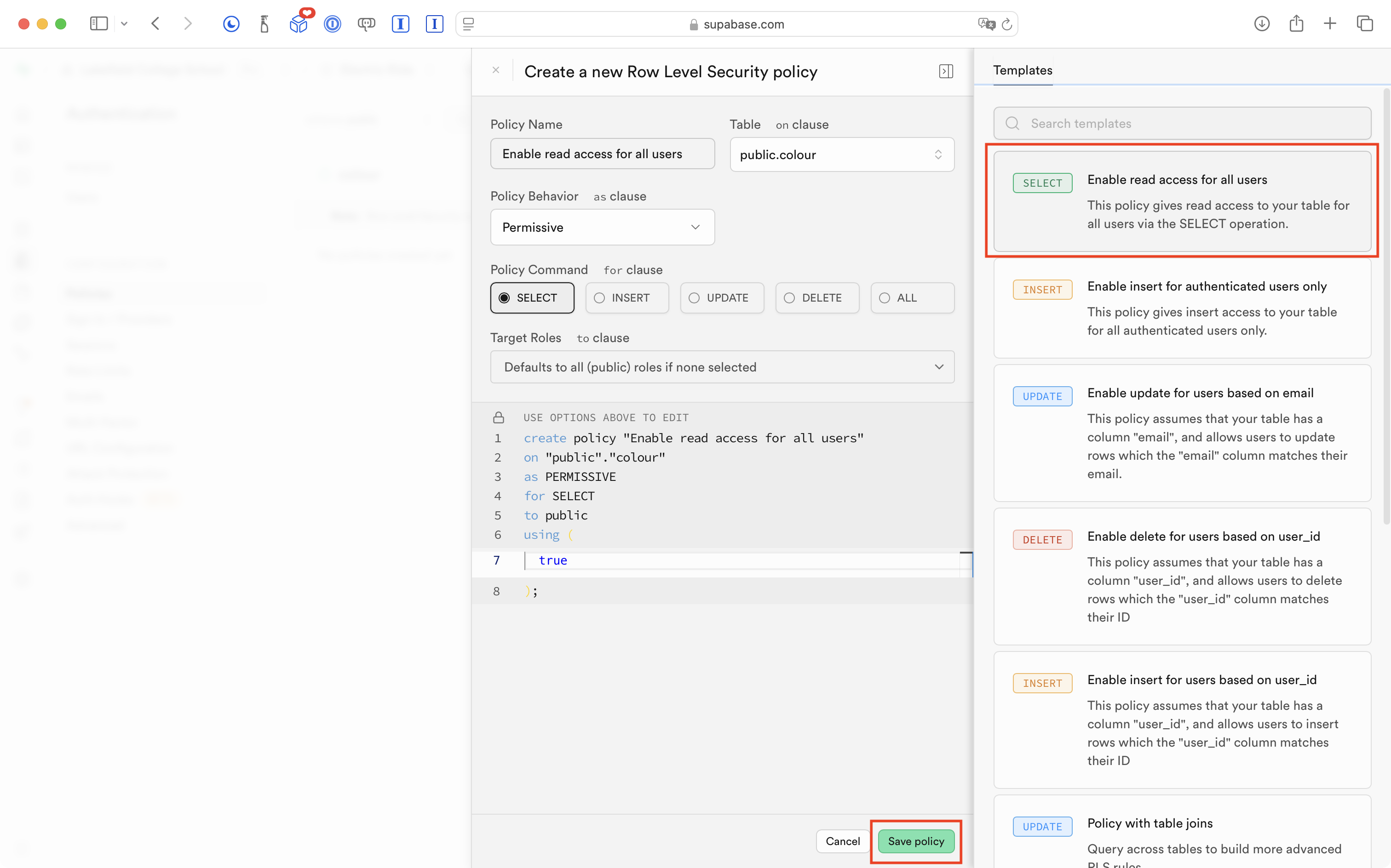The image size is (1391, 868).
Task: Choose the ALL policy command
Action: click(912, 298)
